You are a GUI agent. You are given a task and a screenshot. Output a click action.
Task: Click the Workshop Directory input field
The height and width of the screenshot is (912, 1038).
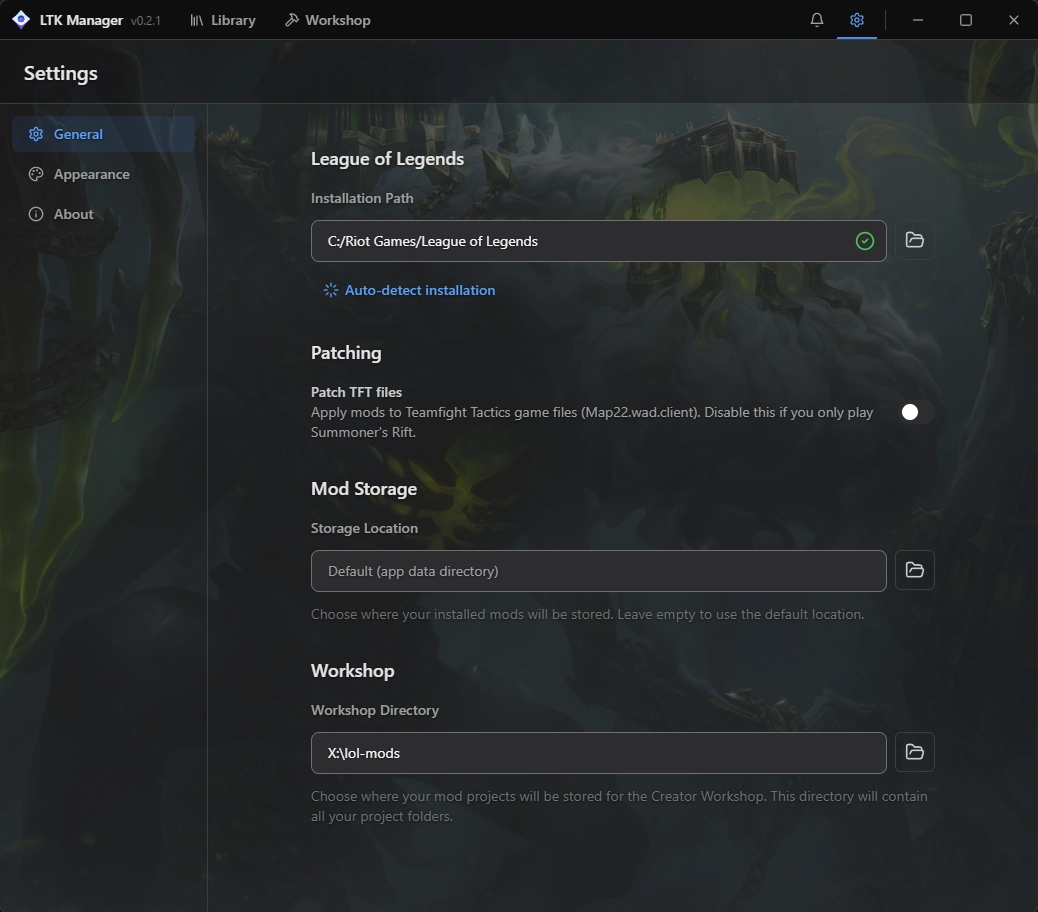(x=598, y=753)
